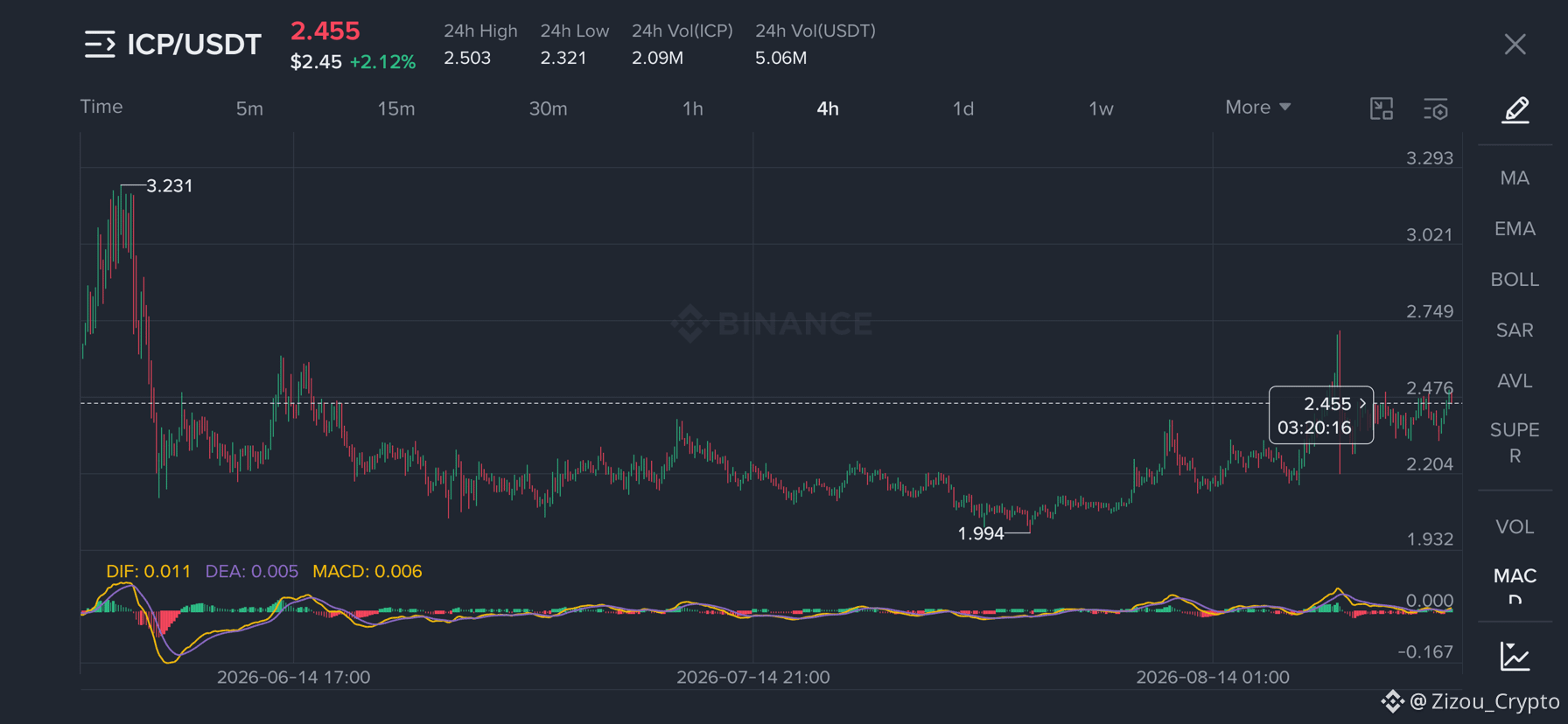The image size is (1568, 724).
Task: Toggle the AVL indicator
Action: click(x=1515, y=381)
